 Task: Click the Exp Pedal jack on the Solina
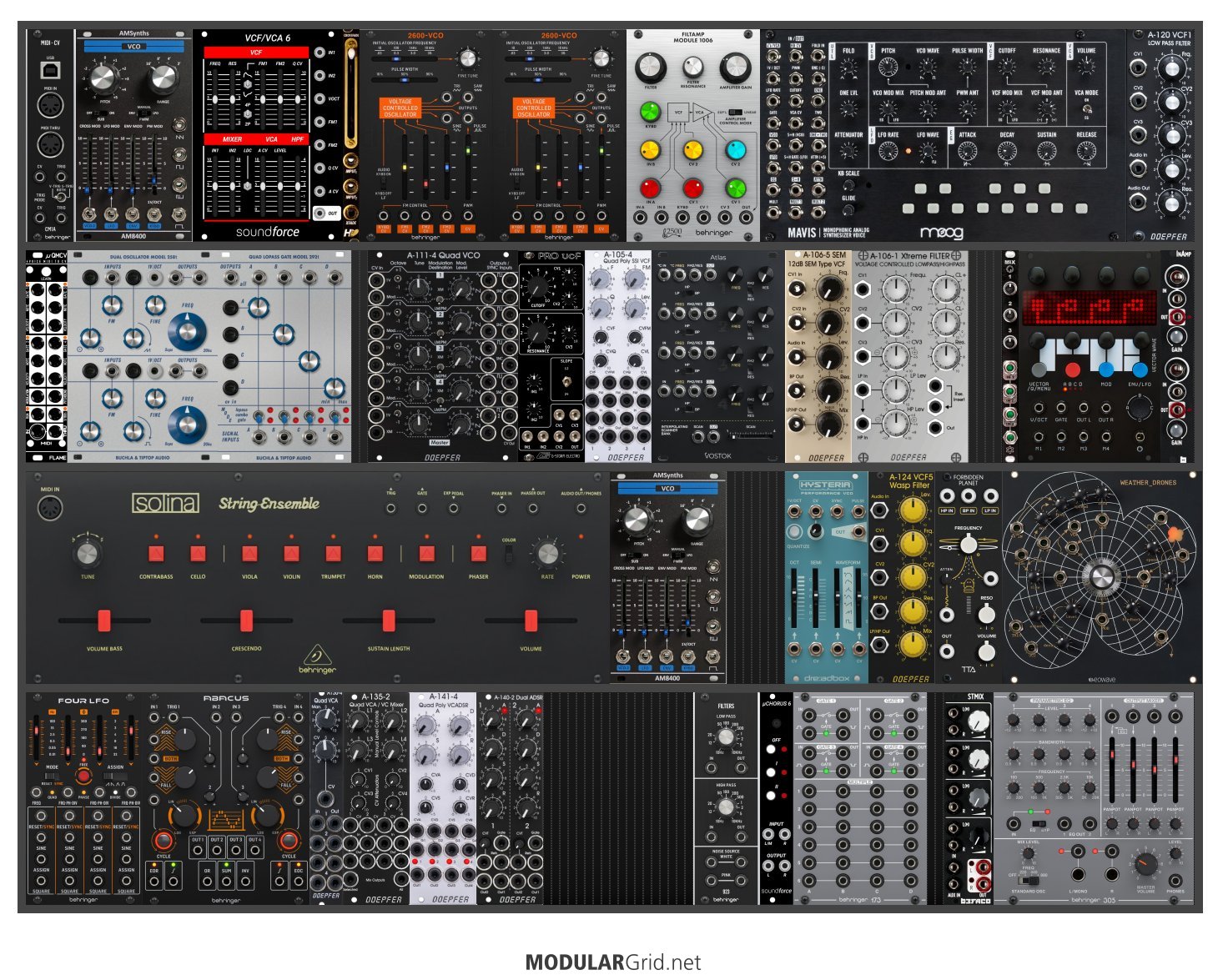[453, 508]
